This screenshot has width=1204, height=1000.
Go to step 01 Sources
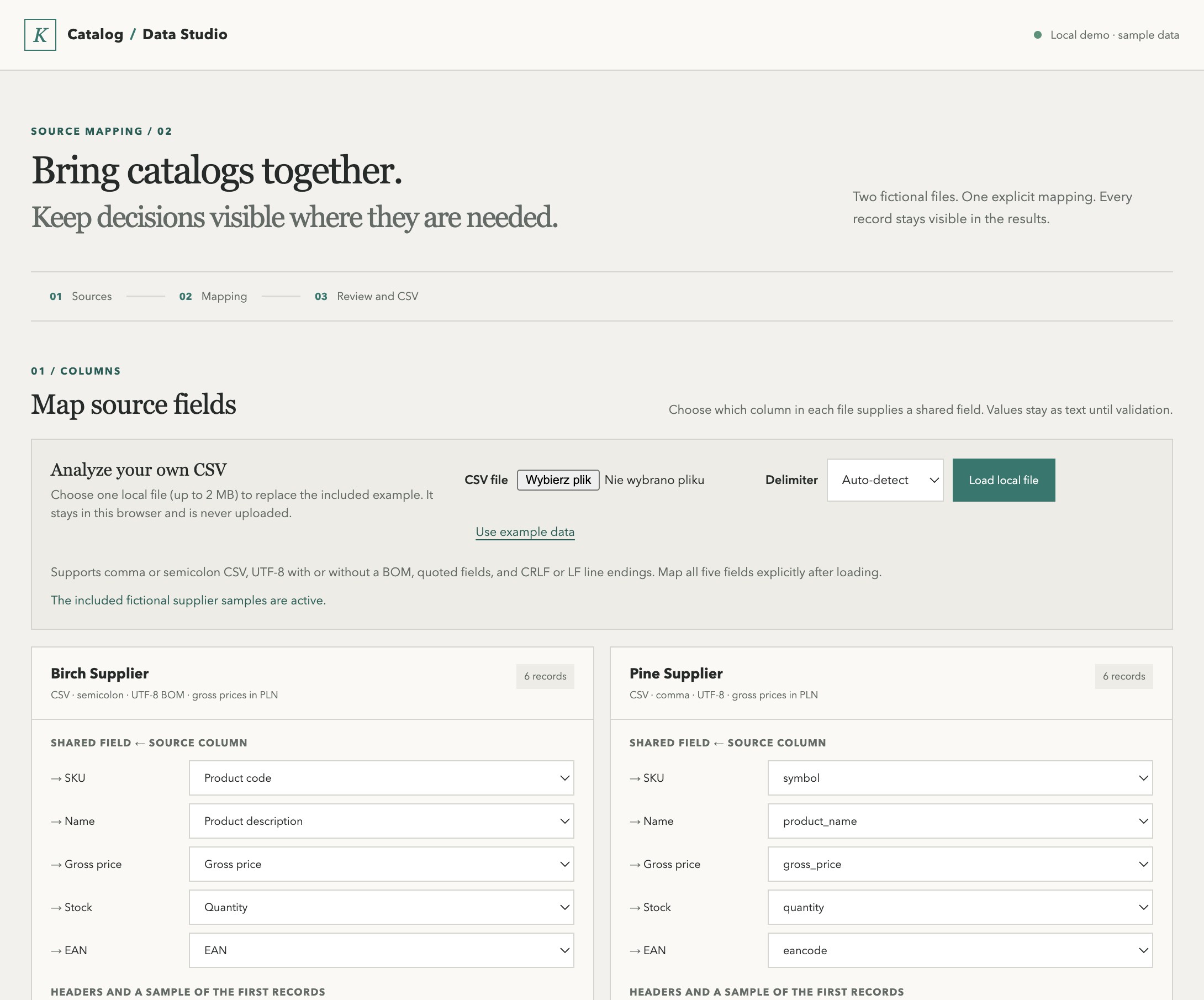81,297
